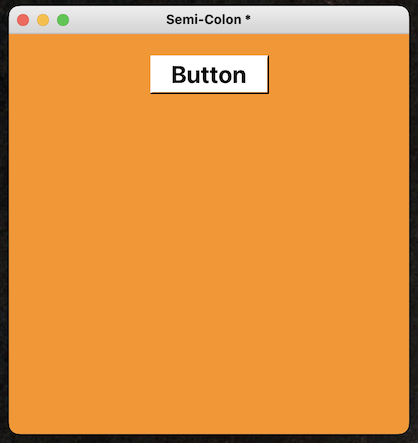This screenshot has height=443, width=418.
Task: Minimize the window using the yellow dot
Action: click(x=43, y=20)
